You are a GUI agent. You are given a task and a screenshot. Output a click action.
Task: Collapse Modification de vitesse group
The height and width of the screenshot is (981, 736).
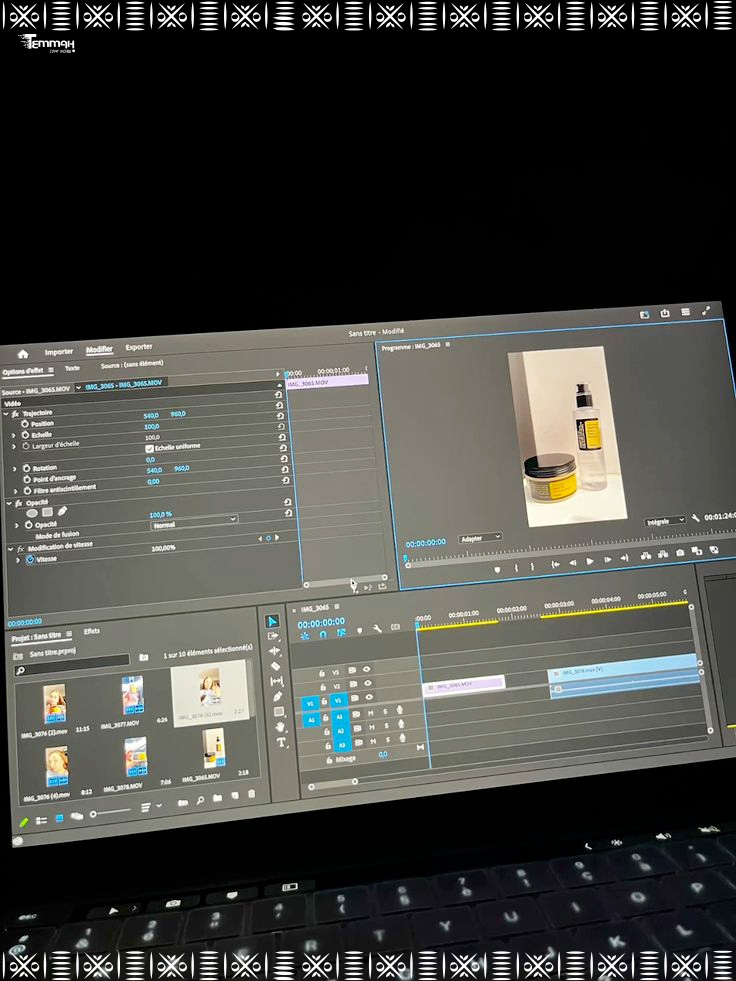click(x=10, y=549)
